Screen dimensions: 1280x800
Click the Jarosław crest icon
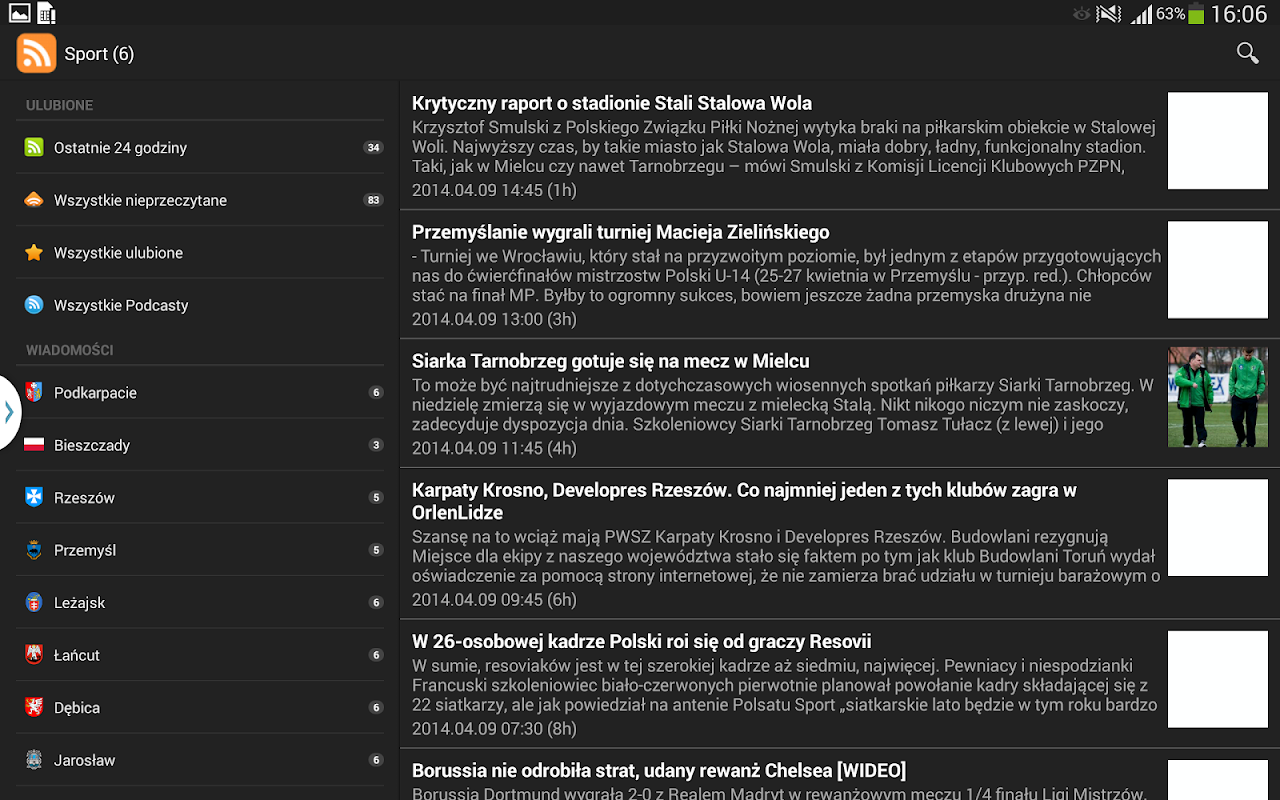point(34,760)
